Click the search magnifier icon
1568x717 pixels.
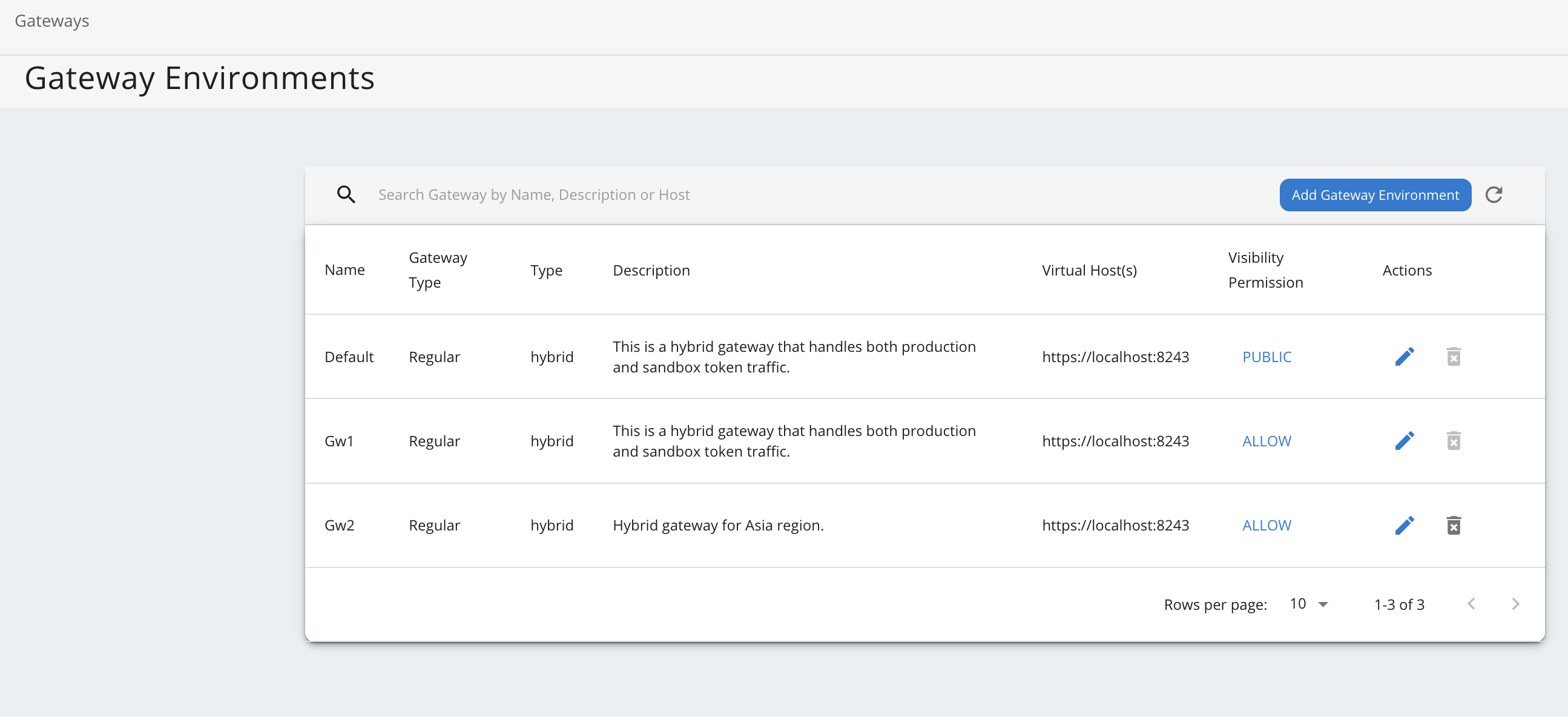(346, 195)
